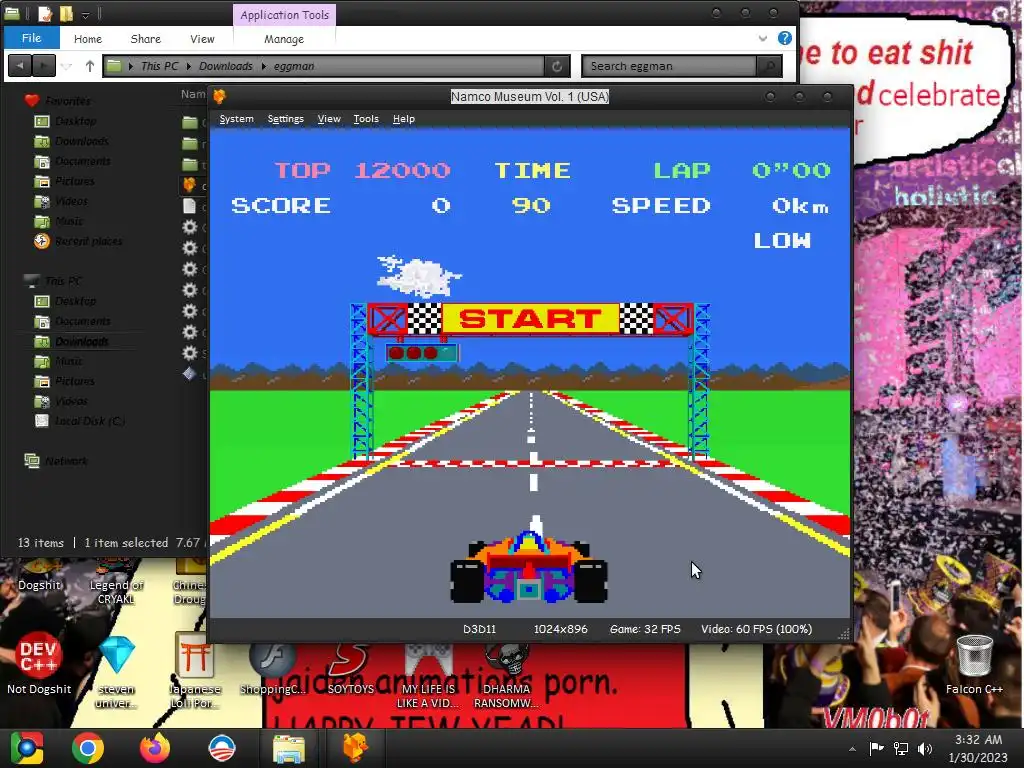Launch Firefox from the taskbar
The width and height of the screenshot is (1024, 768).
(155, 748)
